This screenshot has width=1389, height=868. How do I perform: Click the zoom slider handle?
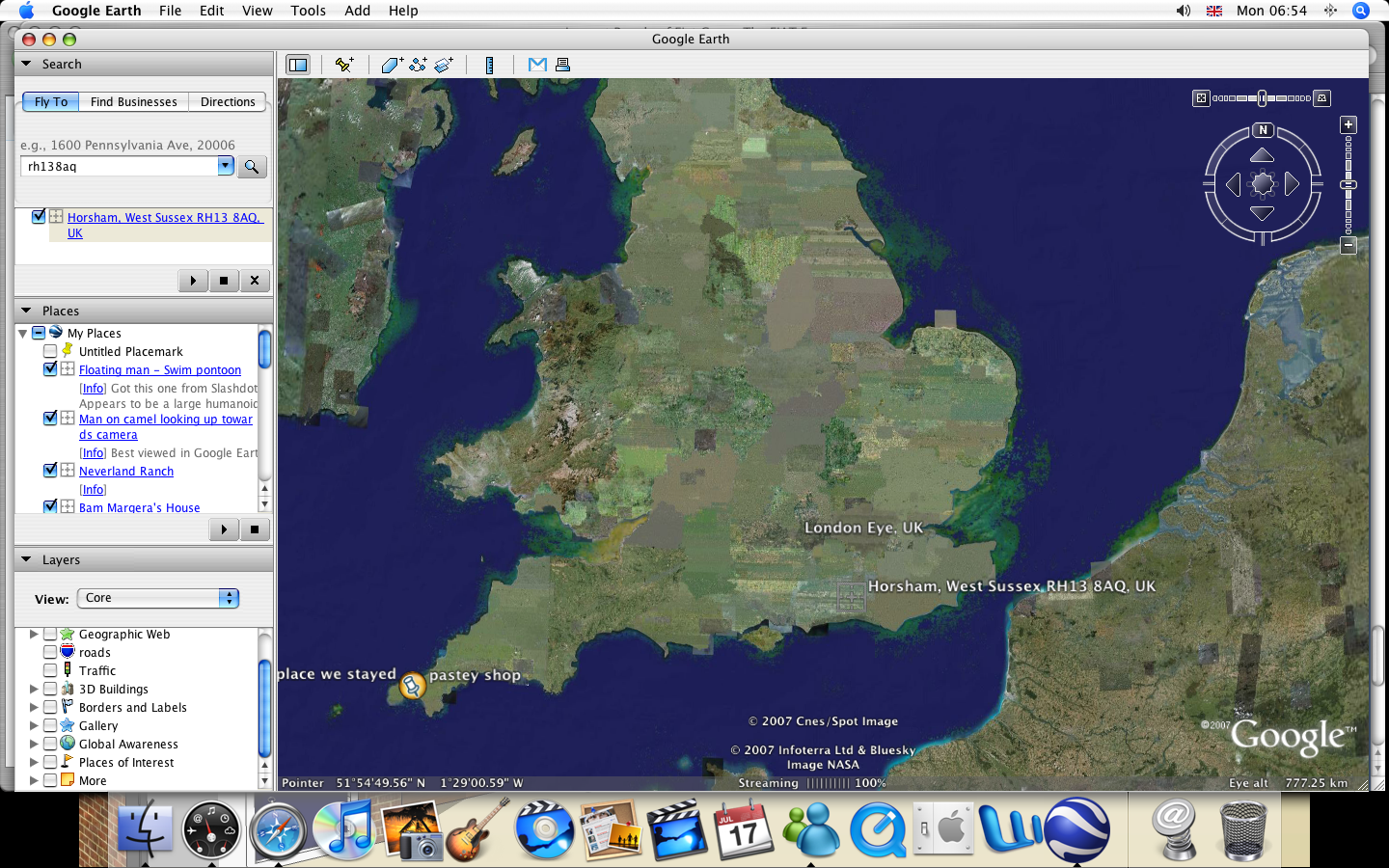pos(1348,184)
